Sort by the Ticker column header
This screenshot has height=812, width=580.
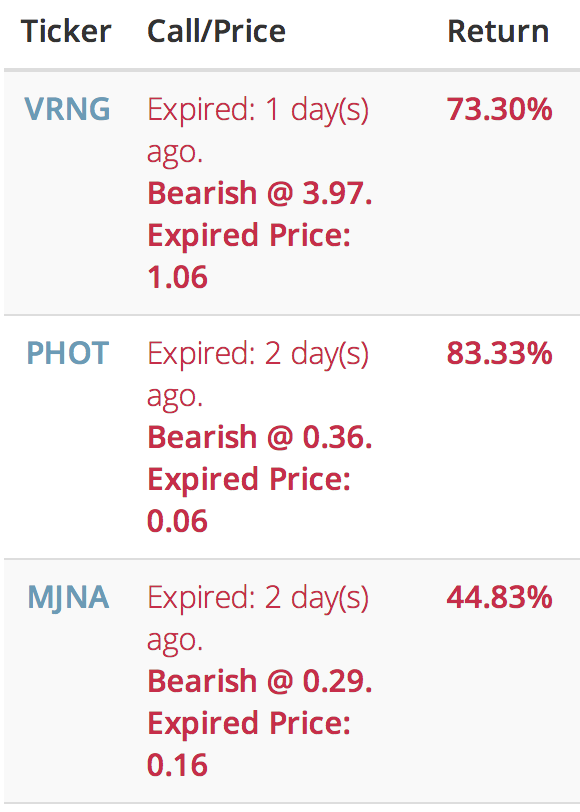[66, 31]
